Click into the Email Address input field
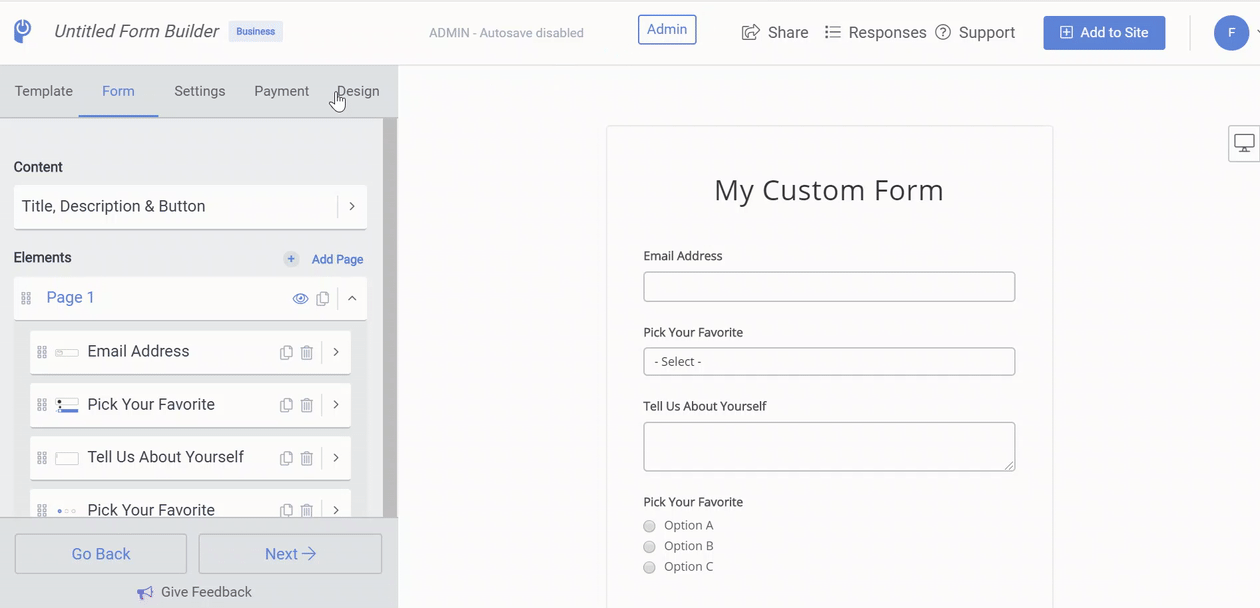The height and width of the screenshot is (608, 1260). coord(829,287)
